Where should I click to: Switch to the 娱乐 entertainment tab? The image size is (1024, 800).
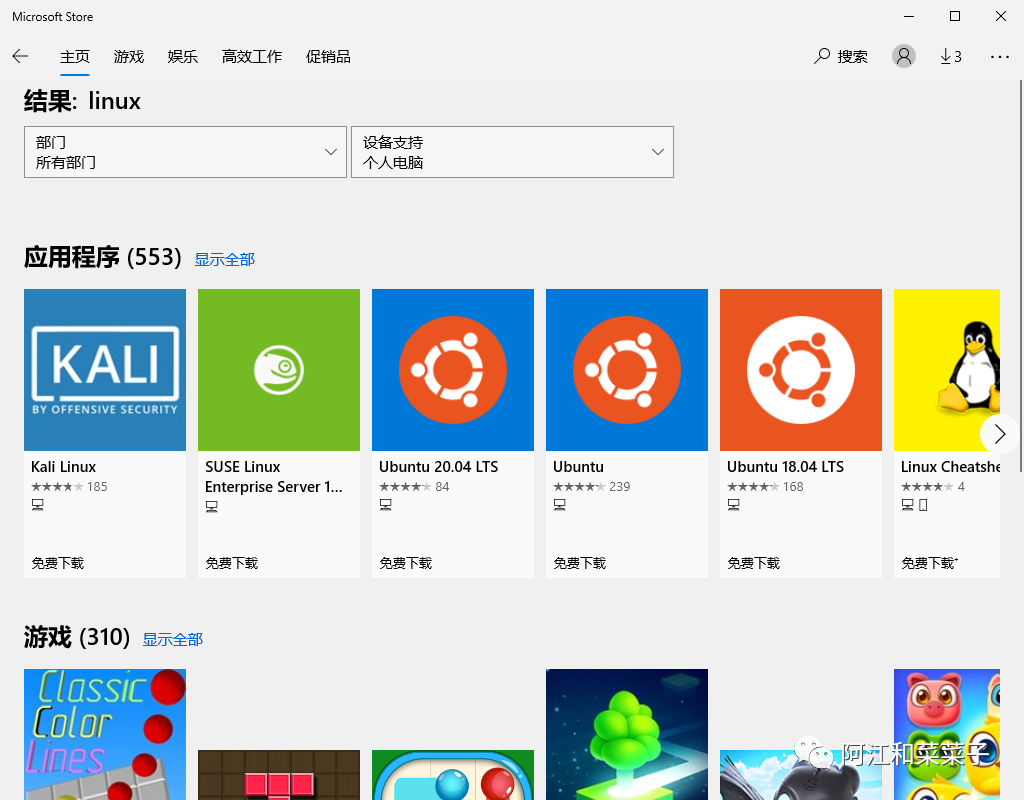pos(183,57)
